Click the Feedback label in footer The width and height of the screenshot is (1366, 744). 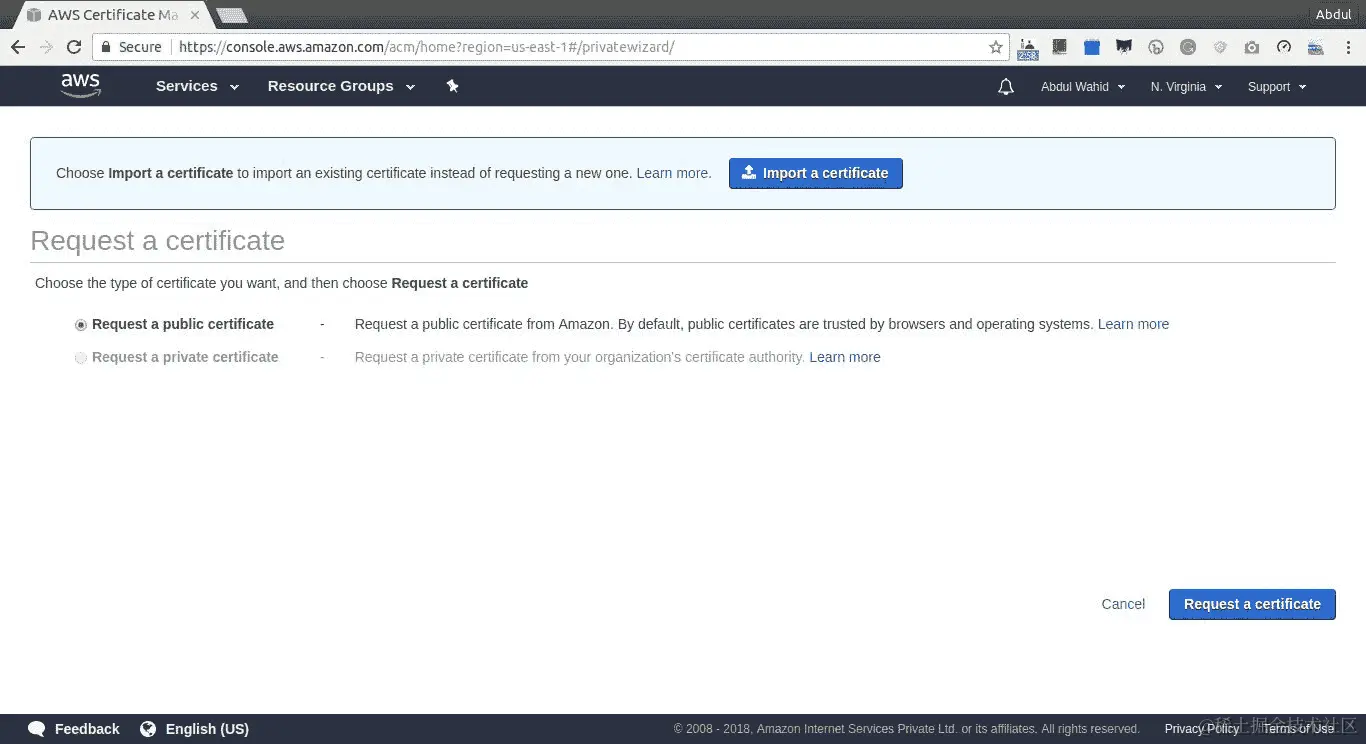point(87,729)
